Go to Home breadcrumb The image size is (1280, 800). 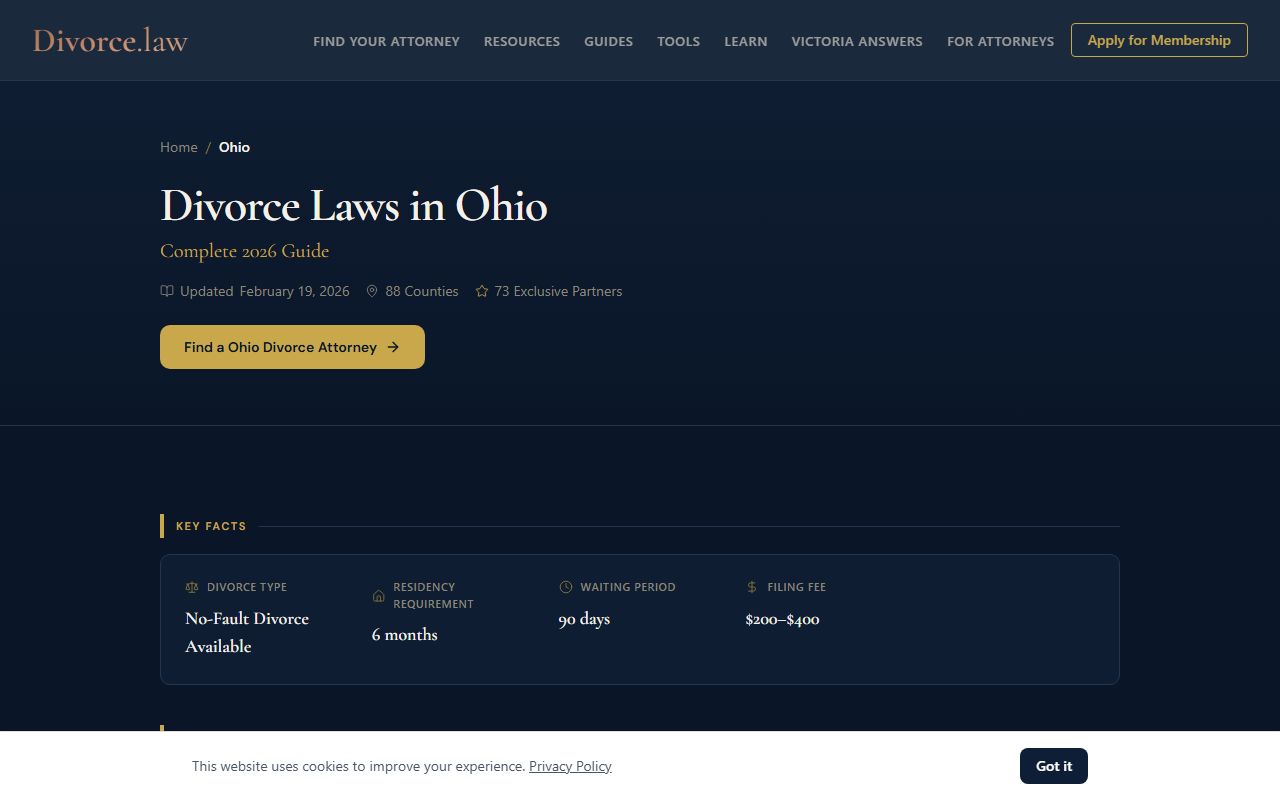coord(179,147)
